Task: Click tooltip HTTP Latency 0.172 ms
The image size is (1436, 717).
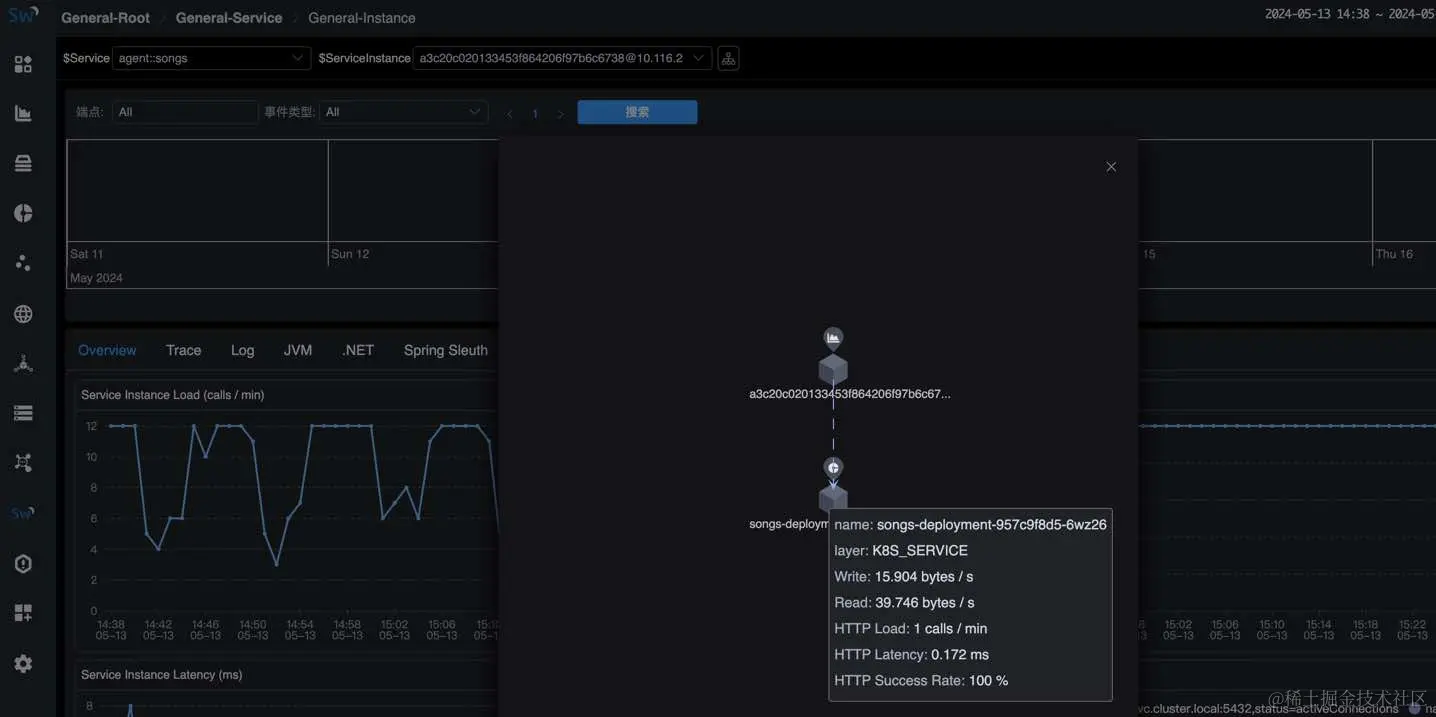Action: [911, 655]
